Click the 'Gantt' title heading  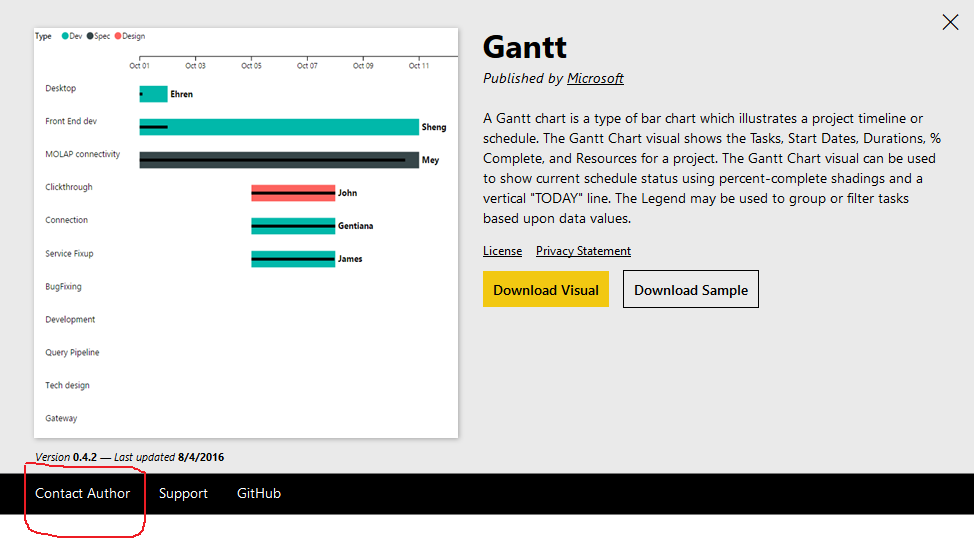(x=525, y=47)
